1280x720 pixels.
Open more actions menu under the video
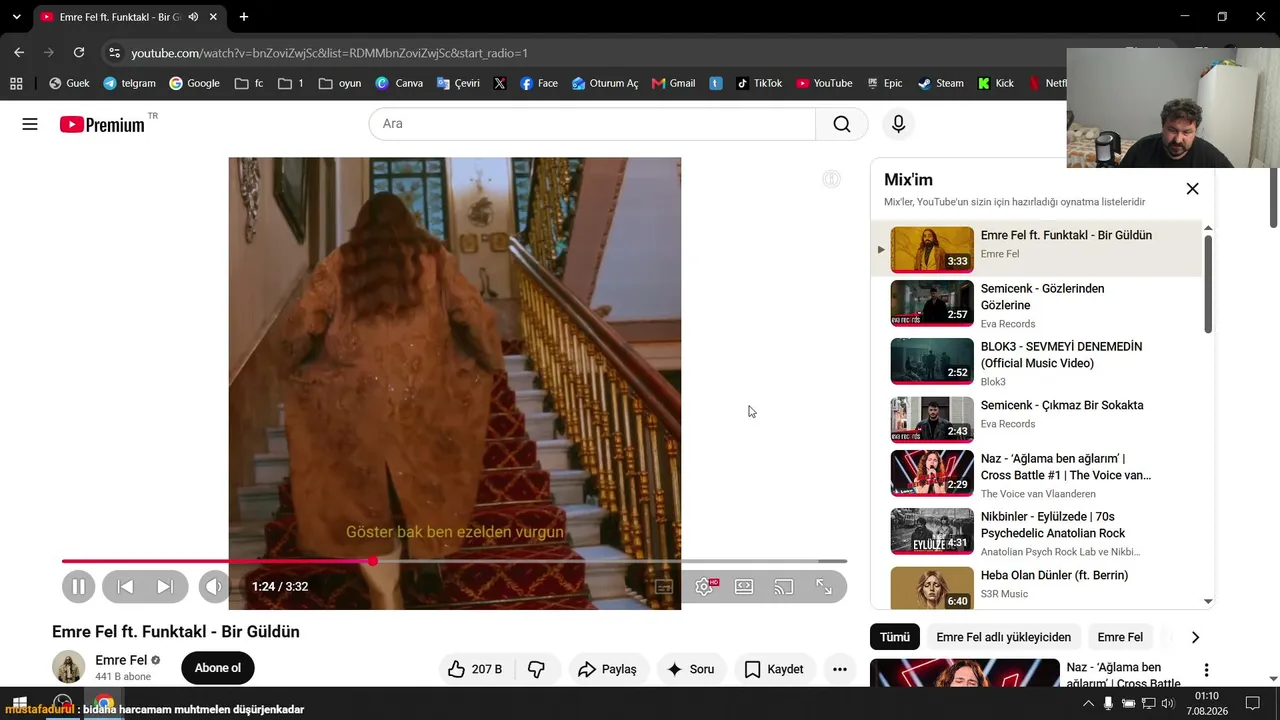click(840, 669)
